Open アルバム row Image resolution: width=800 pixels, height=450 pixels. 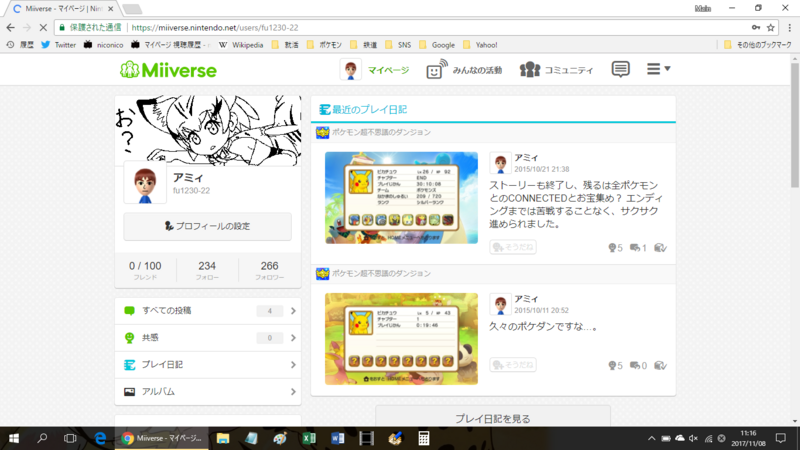tap(208, 392)
